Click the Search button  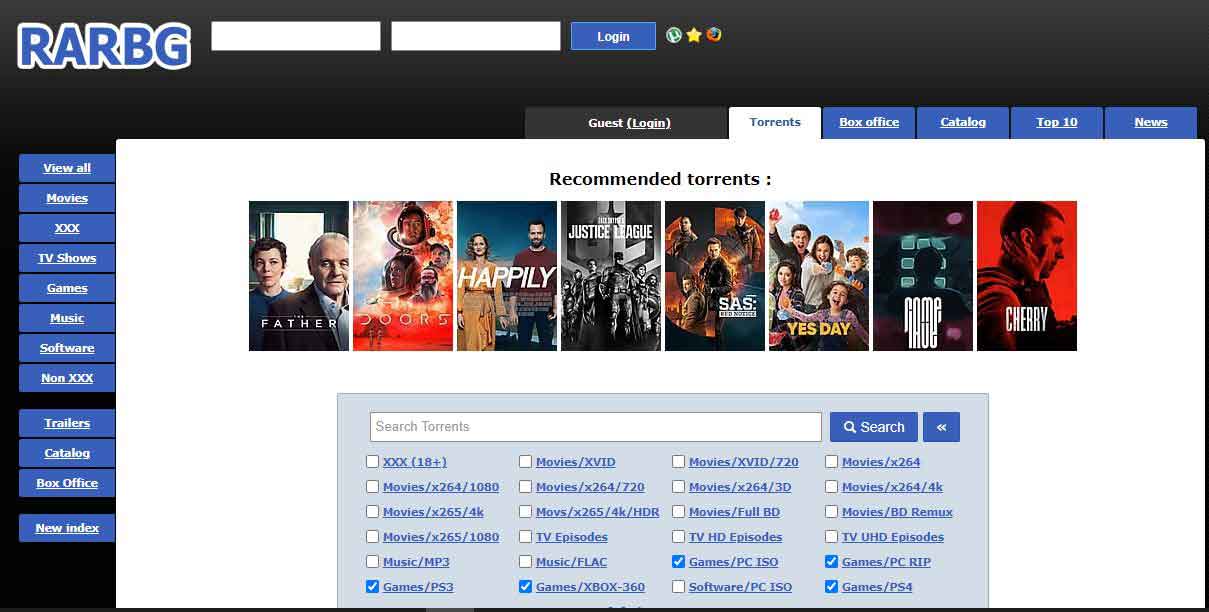(x=874, y=427)
